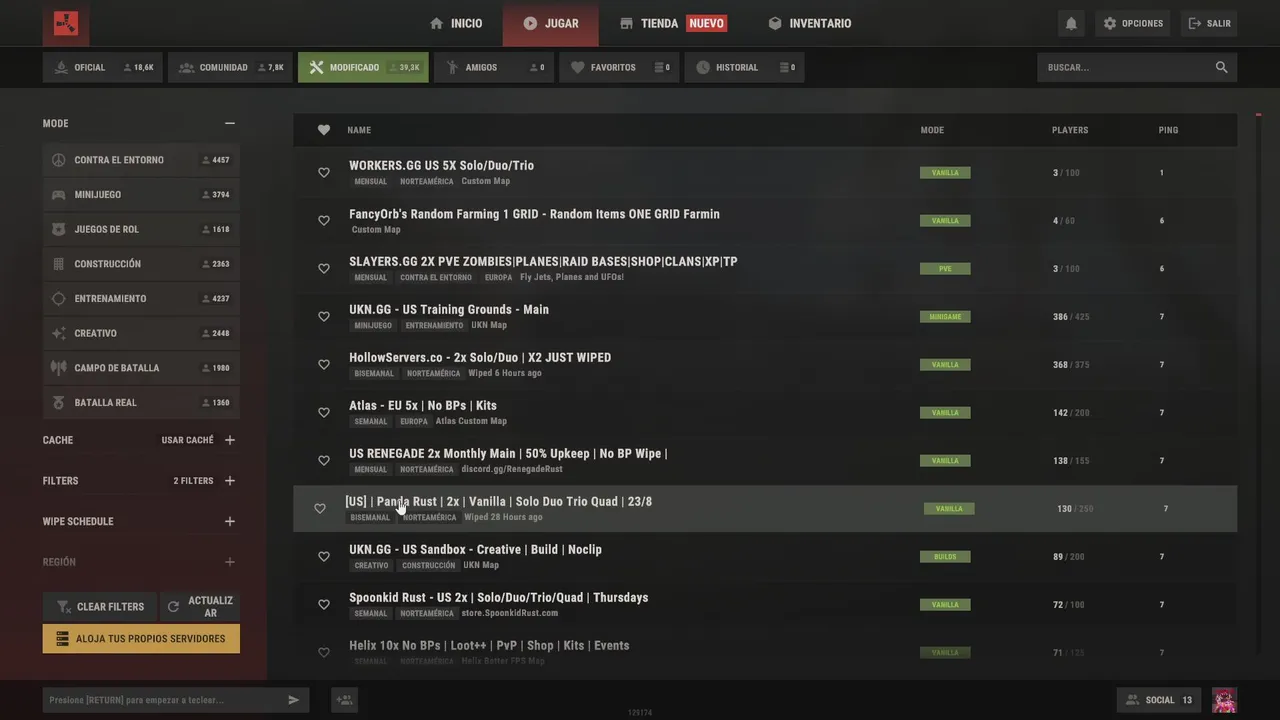Favorite UKN.GG US Sandbox server

click(x=324, y=557)
